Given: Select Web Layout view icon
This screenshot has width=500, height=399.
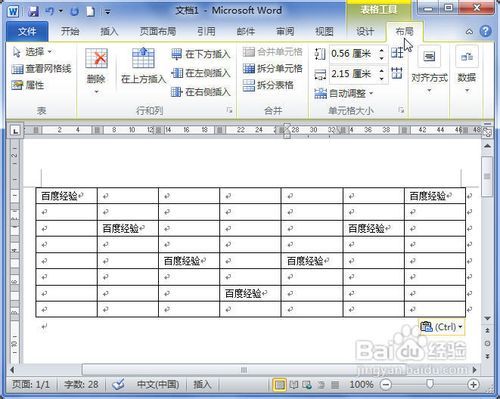Looking at the screenshot, I should (x=307, y=385).
